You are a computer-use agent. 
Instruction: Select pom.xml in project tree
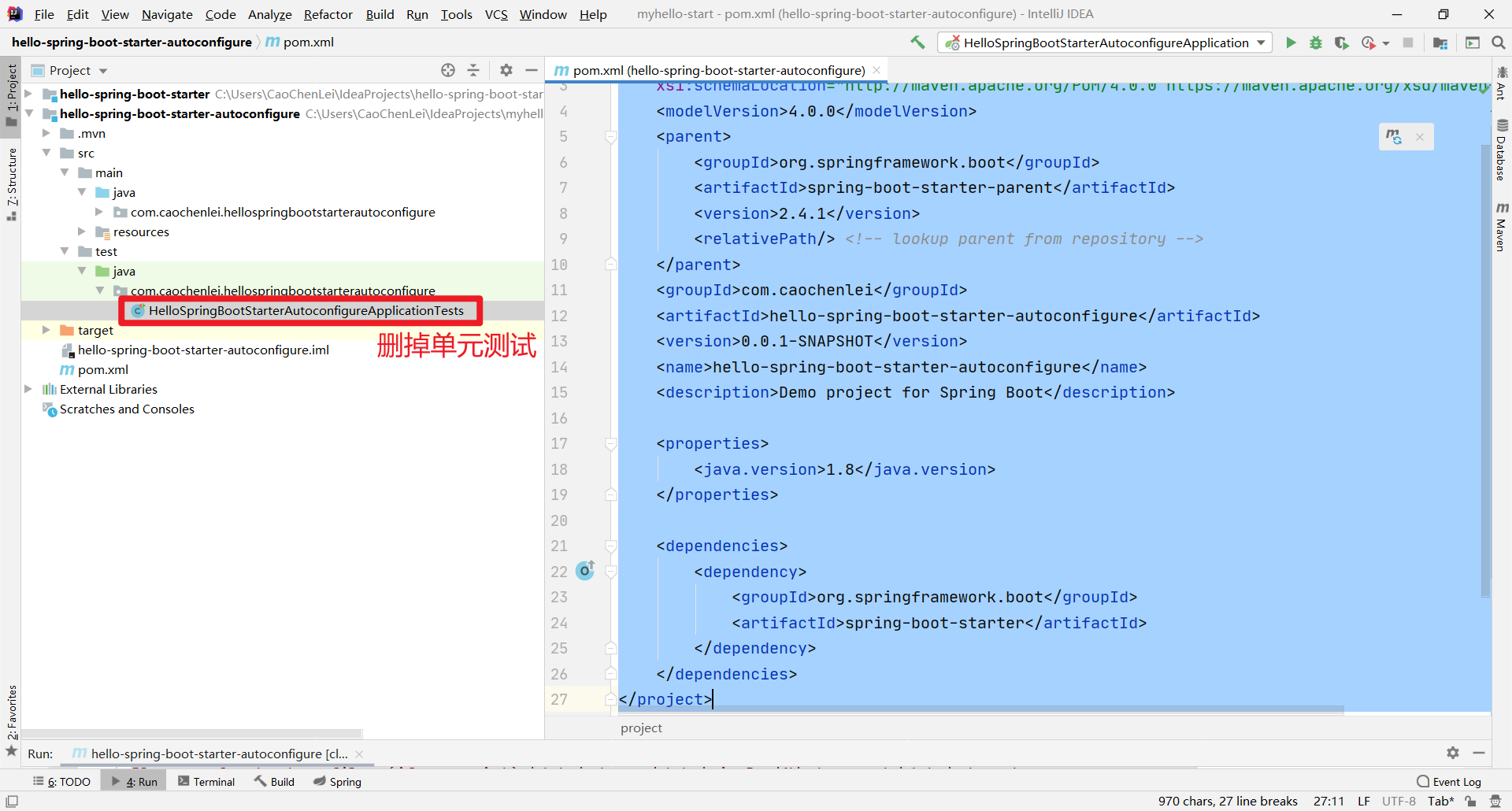pyautogui.click(x=94, y=369)
